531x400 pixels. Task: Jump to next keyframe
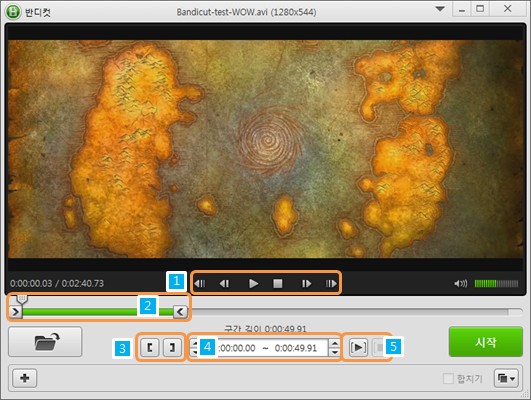pyautogui.click(x=331, y=283)
